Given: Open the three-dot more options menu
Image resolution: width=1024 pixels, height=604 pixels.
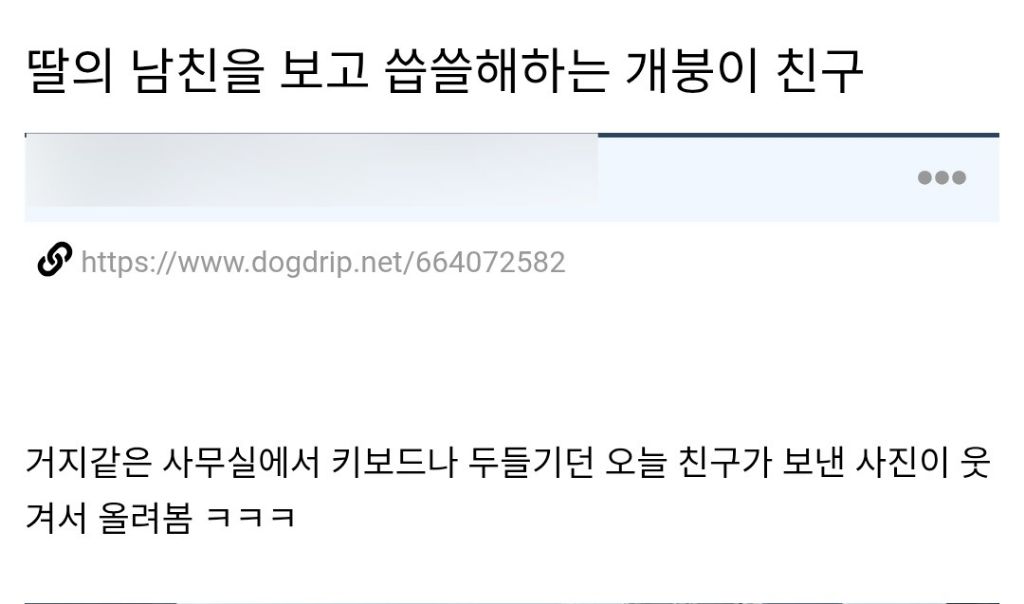Looking at the screenshot, I should pos(941,178).
